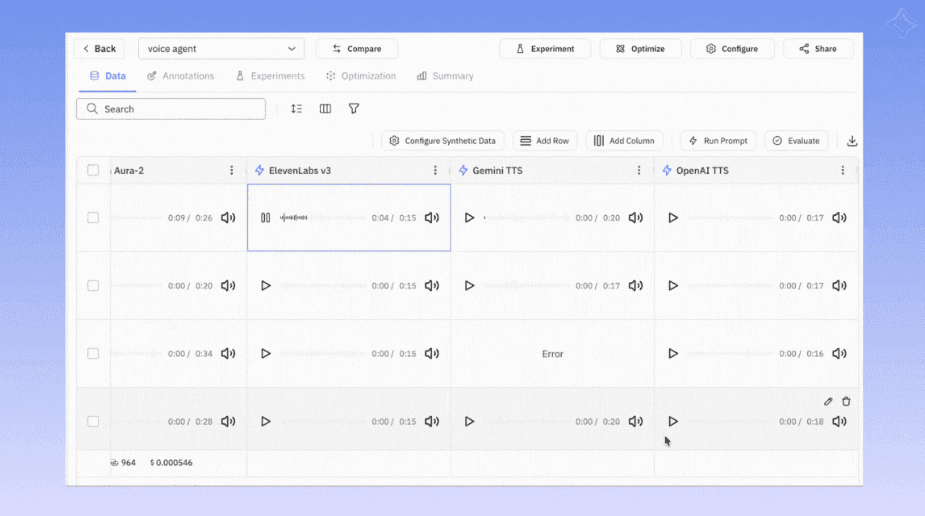Play OpenAI TTS audio in first row
Viewport: 925px width, 516px height.
coord(673,218)
